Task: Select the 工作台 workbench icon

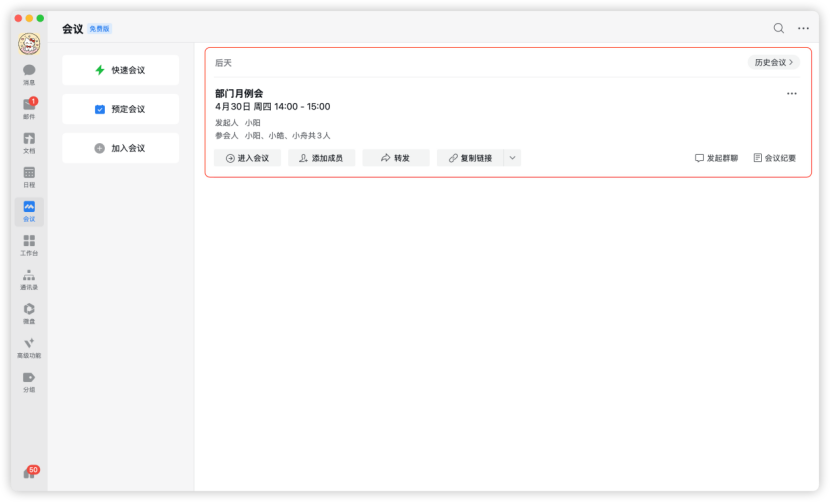Action: point(29,245)
